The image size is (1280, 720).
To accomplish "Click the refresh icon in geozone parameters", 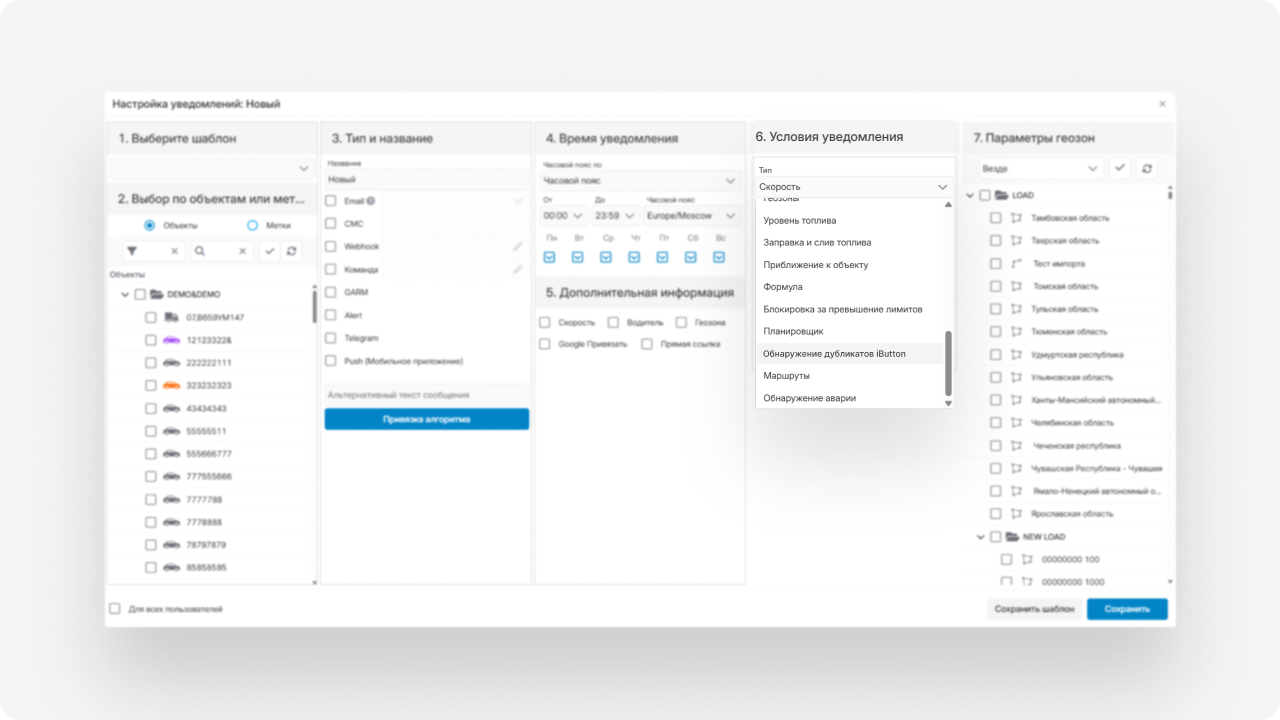I will click(x=1147, y=169).
